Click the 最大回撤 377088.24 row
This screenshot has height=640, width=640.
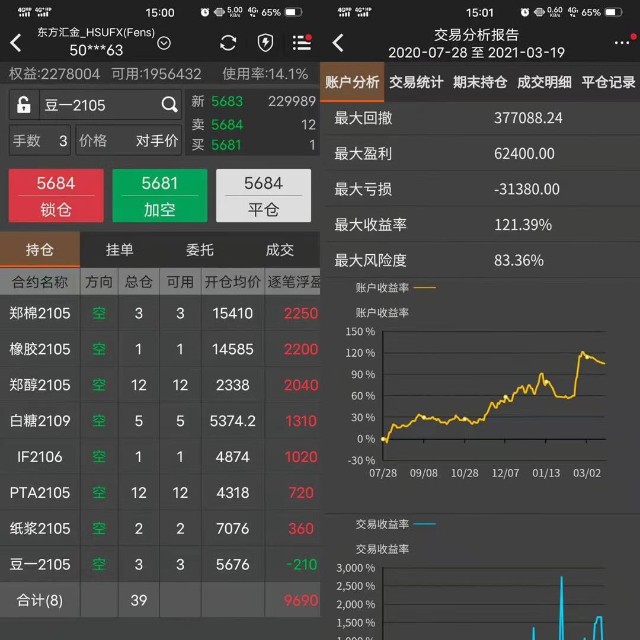click(x=480, y=118)
